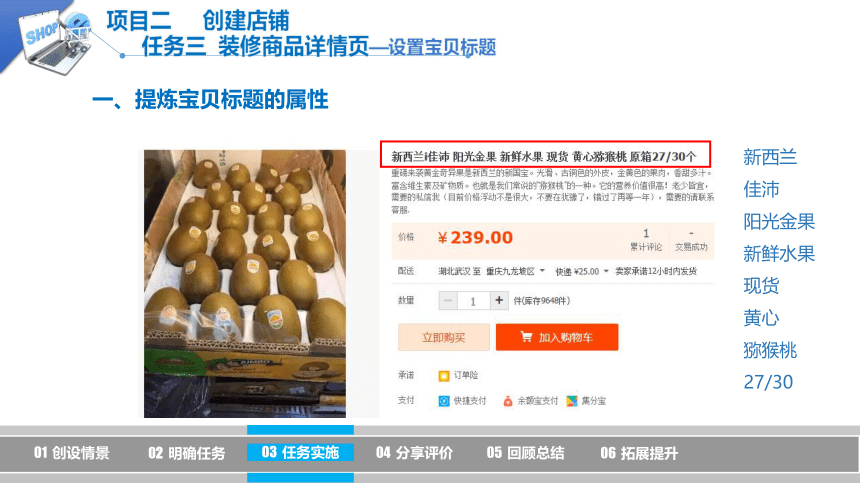
Task: Increase quantity with the plus button
Action: coord(499,300)
